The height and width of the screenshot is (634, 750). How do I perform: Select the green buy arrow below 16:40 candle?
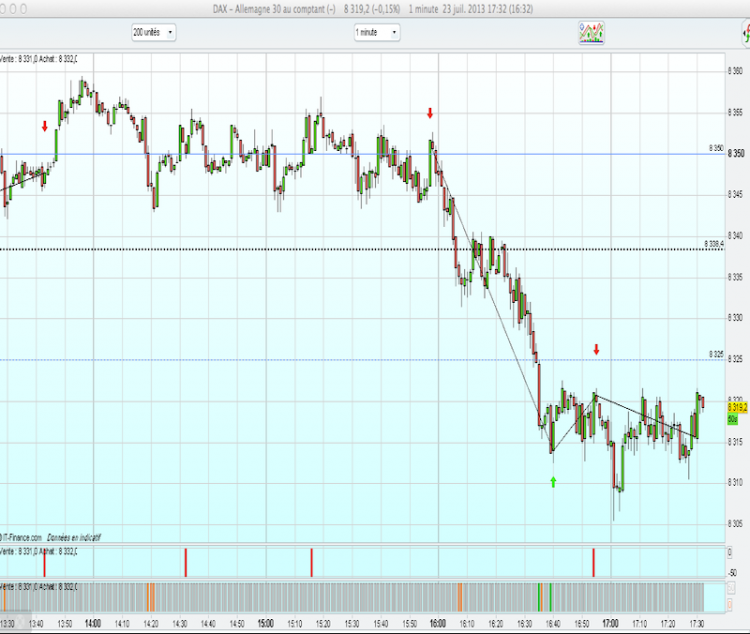(553, 482)
